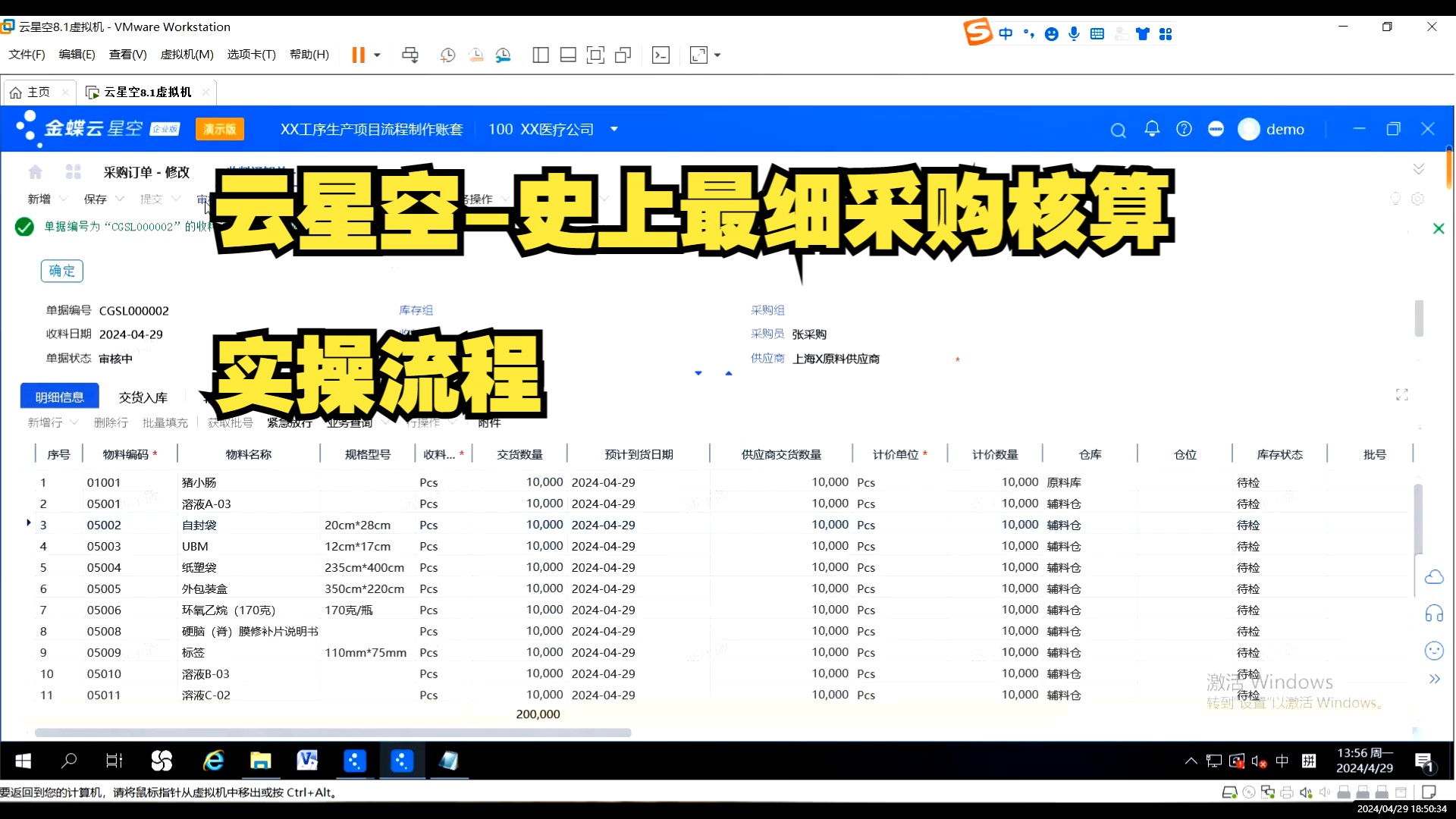Click the 供应商 field value 上海X原料供应商
Screen dimensions: 1456x819
(836, 359)
